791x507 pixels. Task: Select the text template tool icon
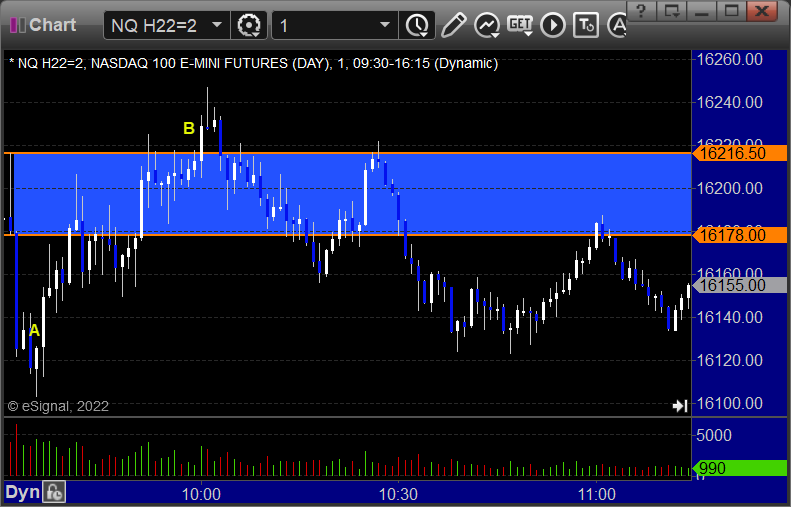(x=586, y=25)
